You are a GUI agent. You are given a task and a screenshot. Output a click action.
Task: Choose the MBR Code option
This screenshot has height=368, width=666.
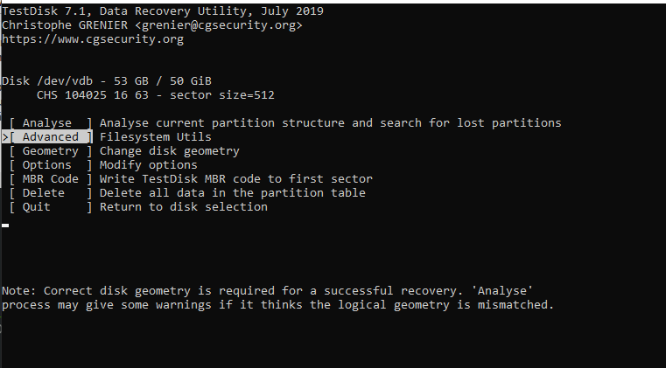(x=51, y=179)
